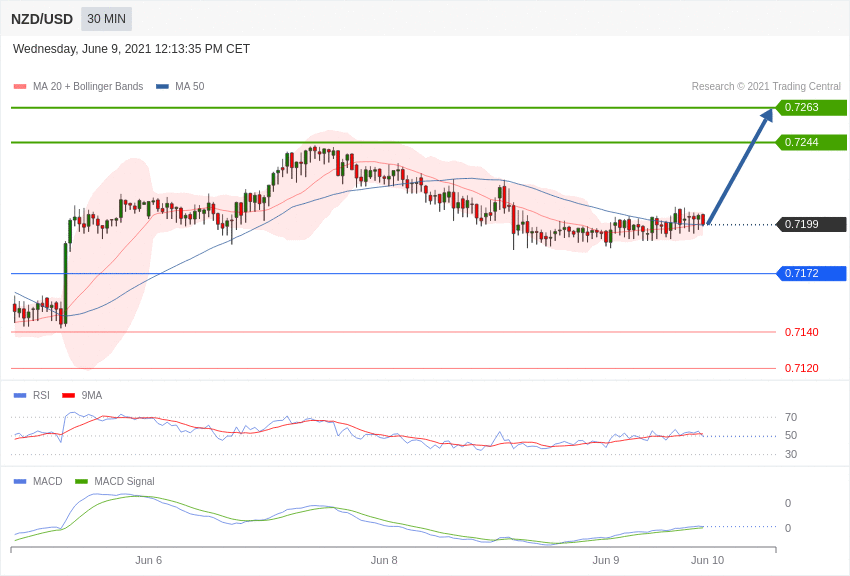Image resolution: width=850 pixels, height=576 pixels.
Task: Click the RSI 70 level label
Action: click(791, 417)
